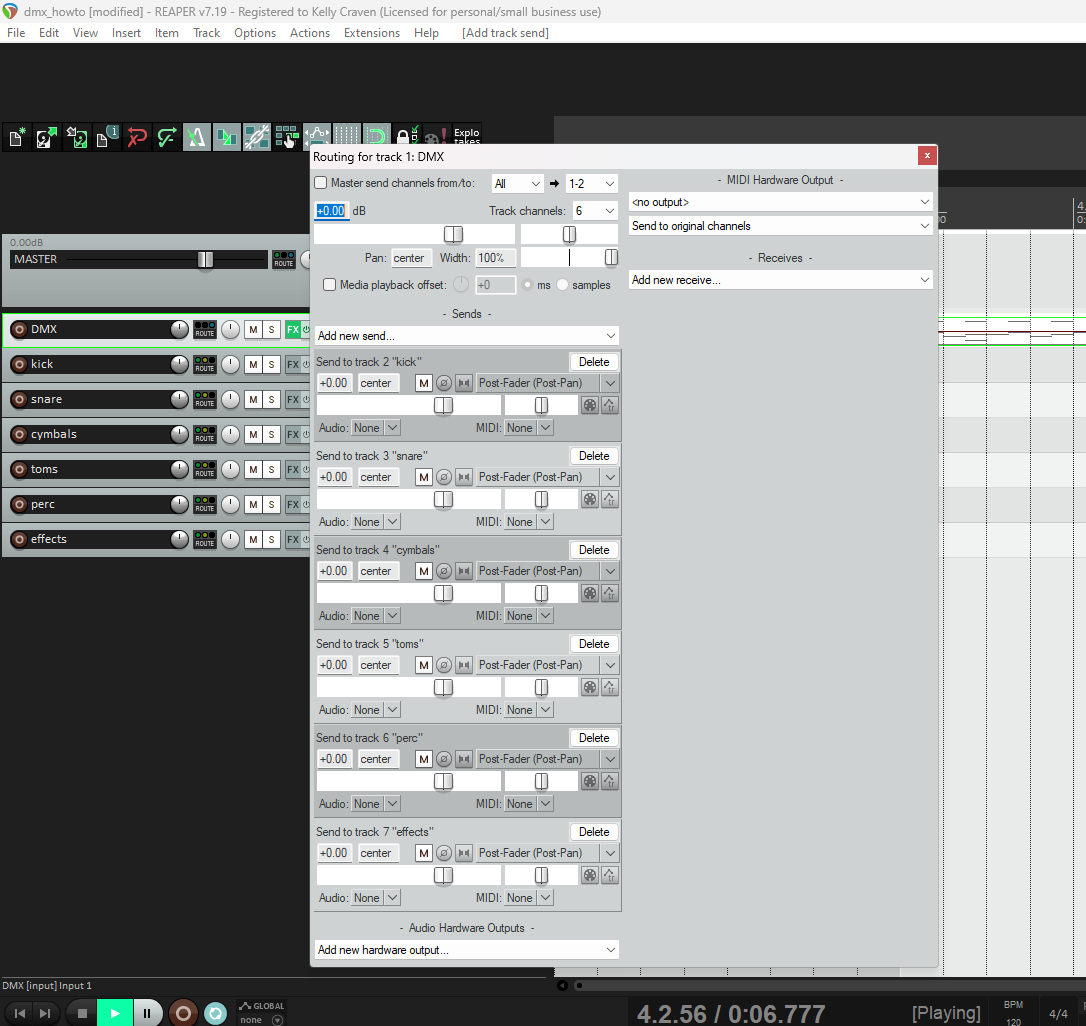This screenshot has width=1086, height=1026.
Task: Open Add new hardware output dropdown
Action: pos(467,950)
